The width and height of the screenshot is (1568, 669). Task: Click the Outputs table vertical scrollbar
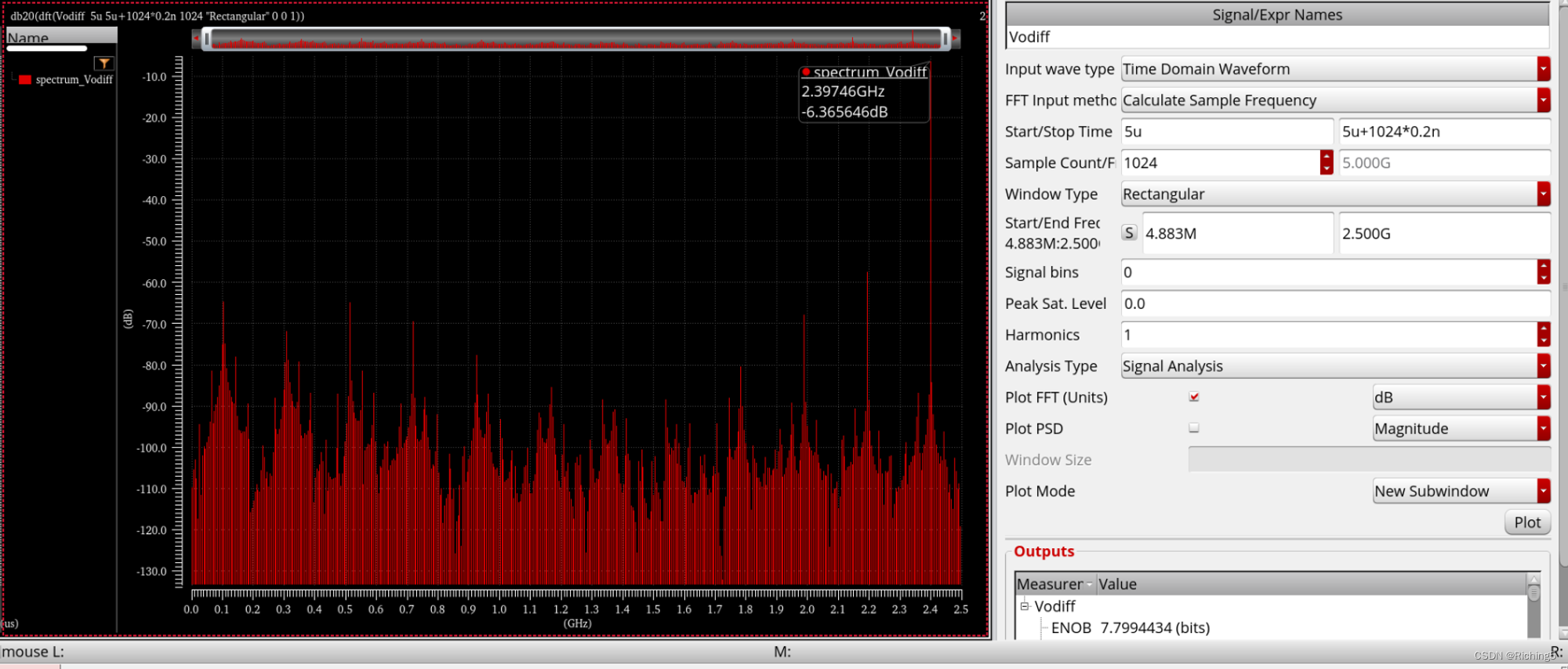(1534, 605)
